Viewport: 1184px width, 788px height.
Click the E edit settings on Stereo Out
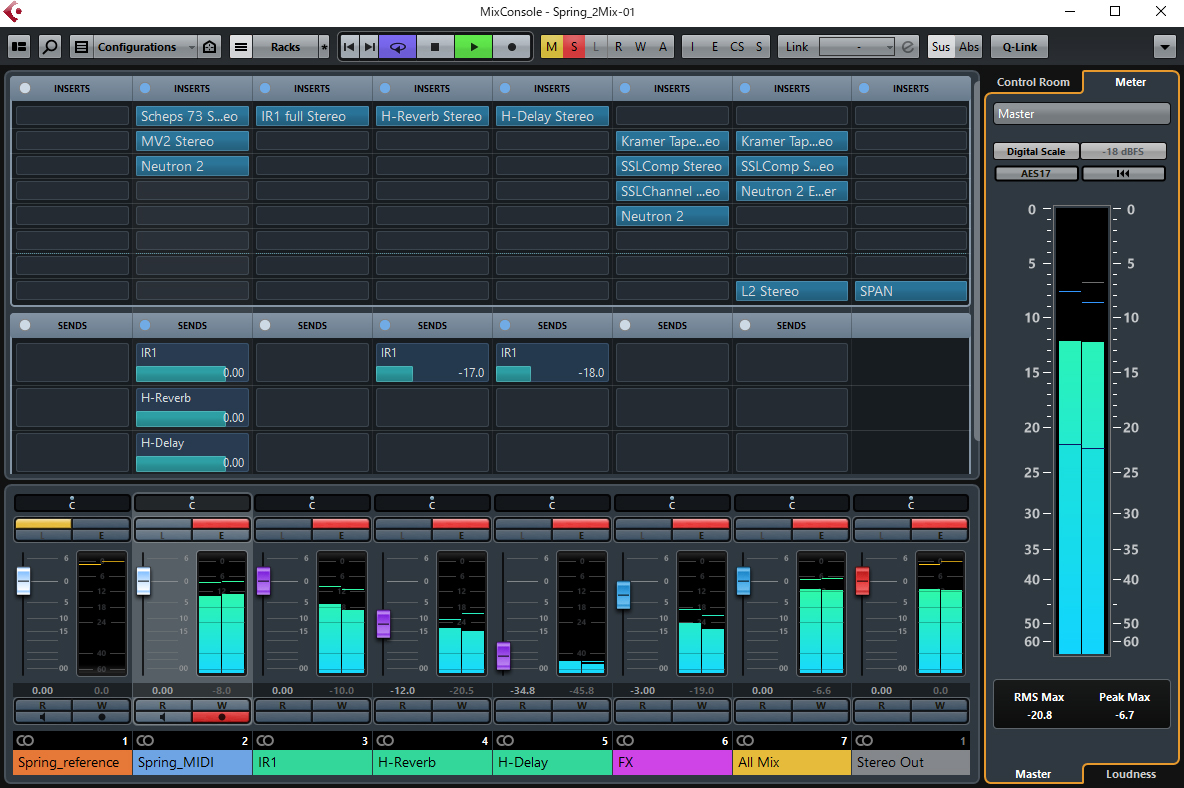(940, 535)
